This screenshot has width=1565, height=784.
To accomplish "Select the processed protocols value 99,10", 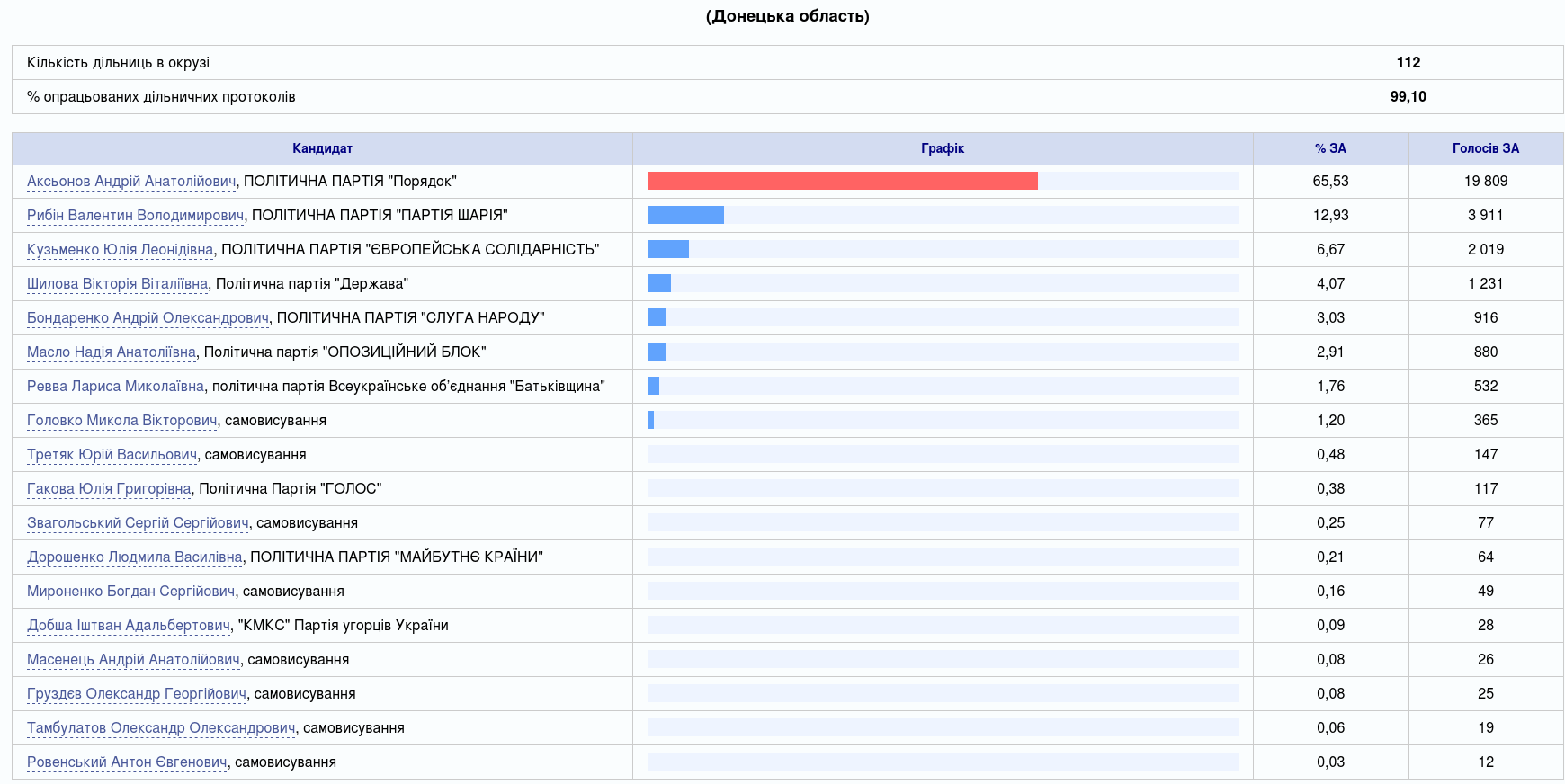I will click(1408, 96).
